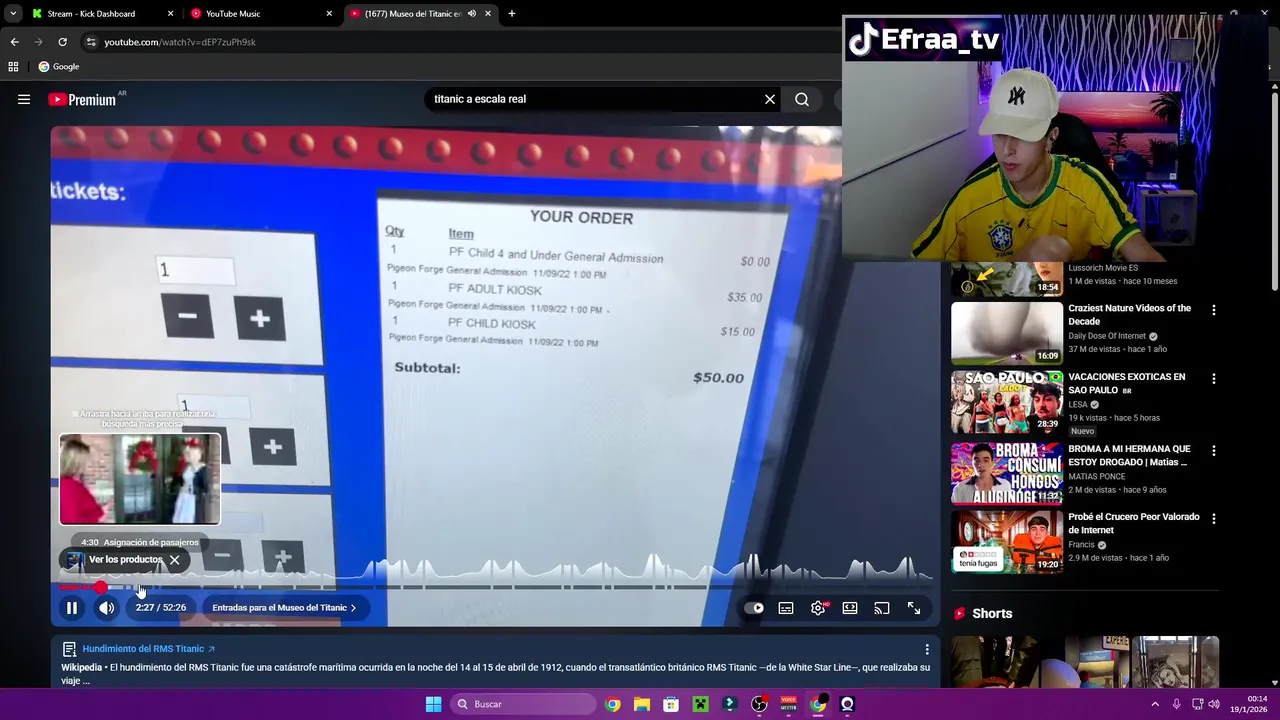Open the Daily Dose Of Internet channel

point(1107,336)
